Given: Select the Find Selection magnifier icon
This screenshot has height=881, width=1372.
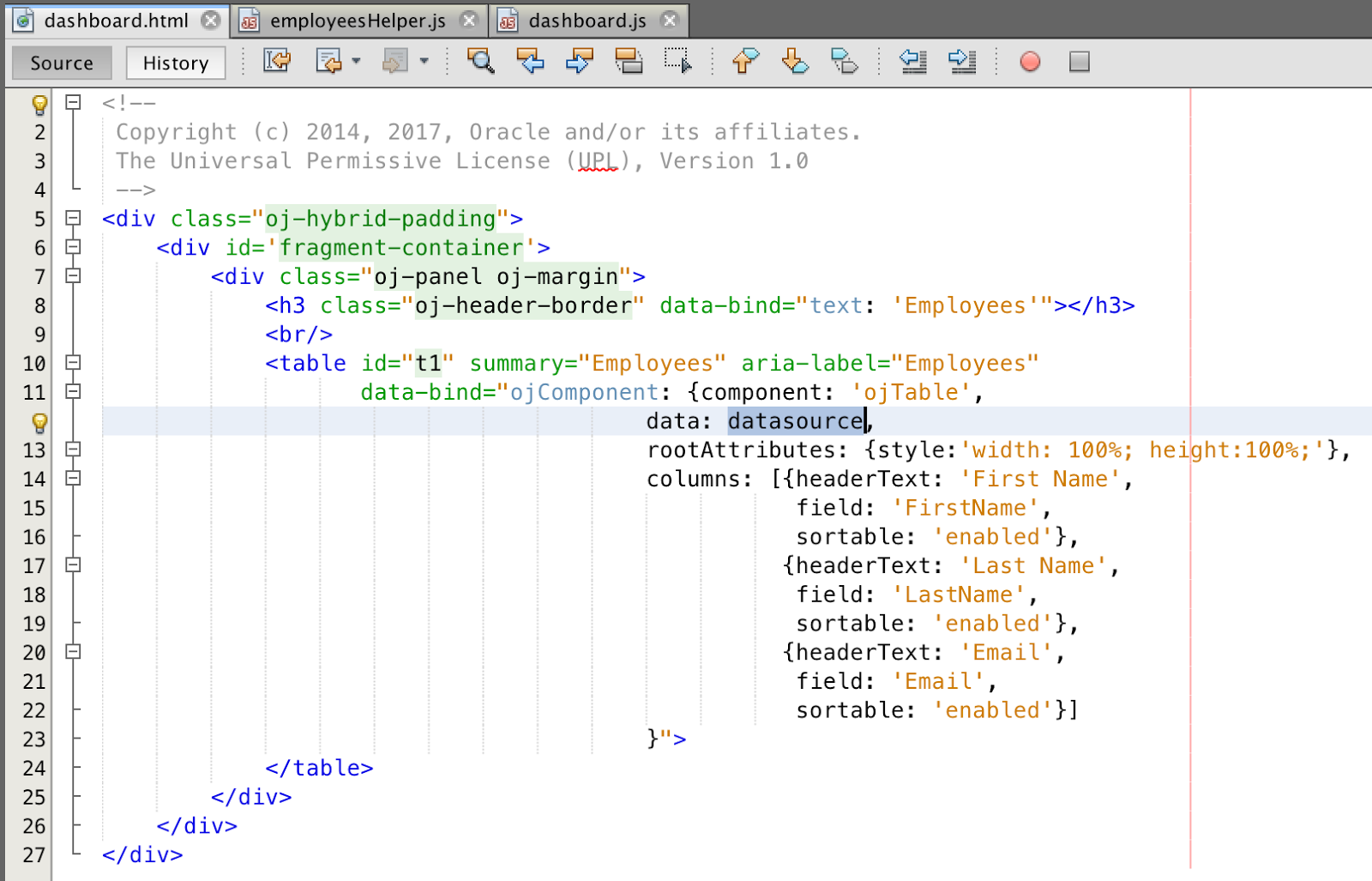Looking at the screenshot, I should (x=482, y=61).
